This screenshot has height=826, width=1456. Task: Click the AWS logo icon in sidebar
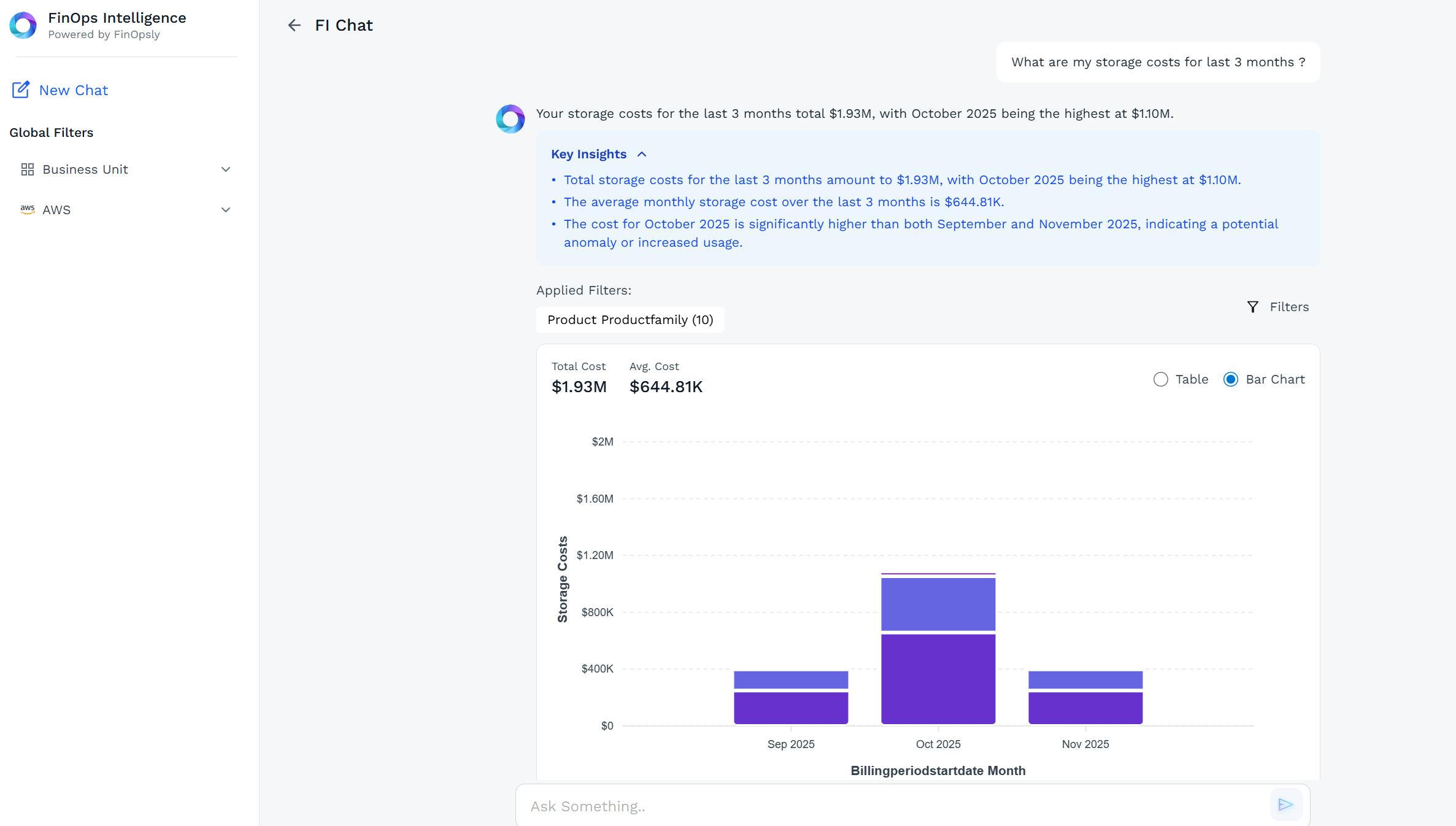point(28,209)
